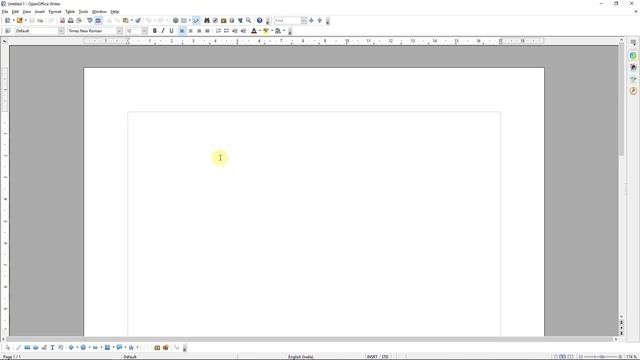
Task: Open the Edit menu
Action: [x=15, y=12]
